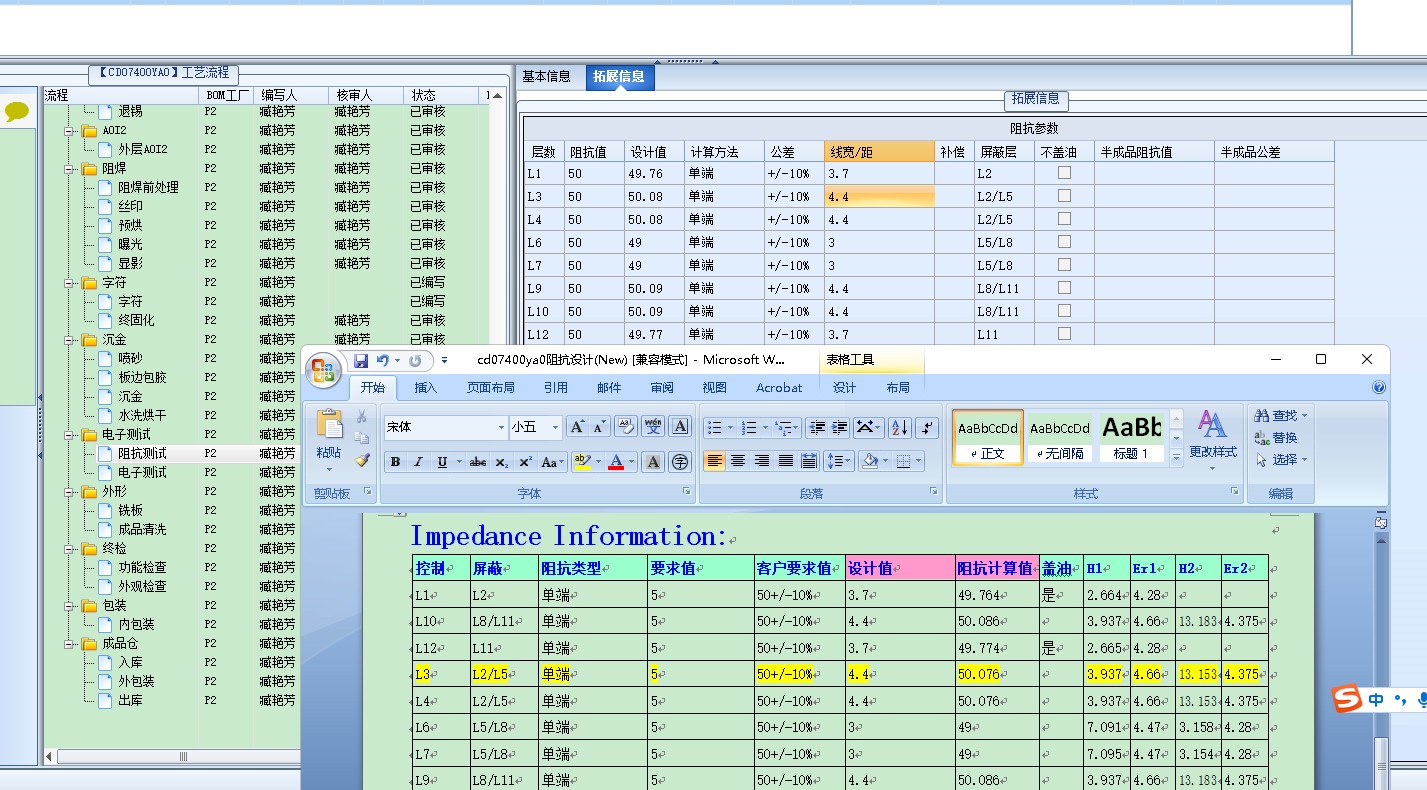This screenshot has height=790, width=1427.
Task: Collapse the 成品仓 tree node
Action: [70, 644]
